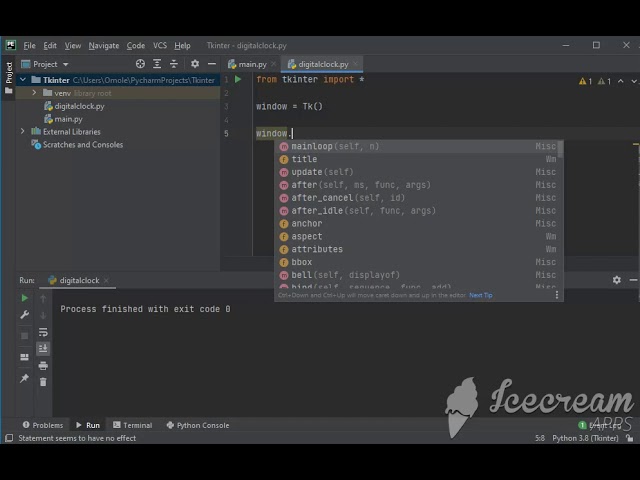640x480 pixels.
Task: Open the Run tool window button
Action: 88,425
